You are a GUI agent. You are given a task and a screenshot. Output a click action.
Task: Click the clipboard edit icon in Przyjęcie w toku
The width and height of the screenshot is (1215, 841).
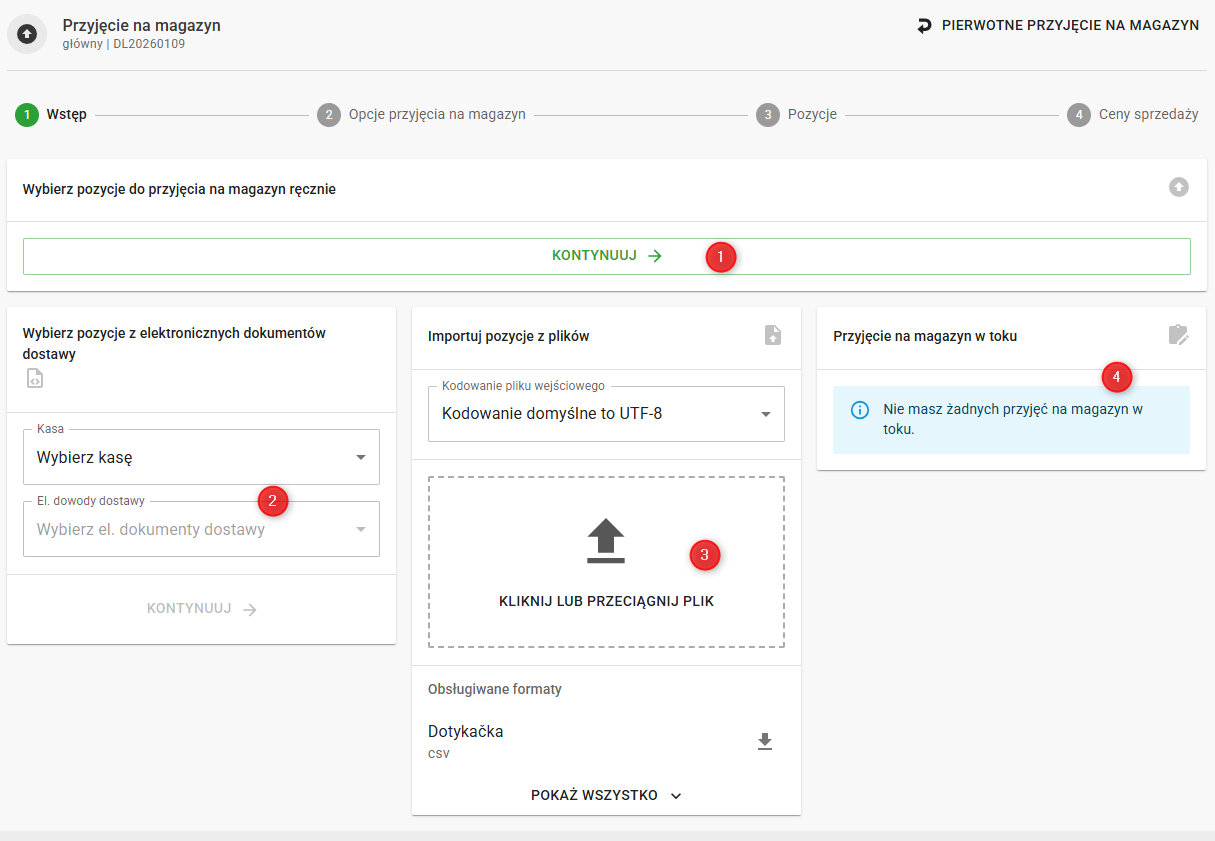pos(1179,335)
